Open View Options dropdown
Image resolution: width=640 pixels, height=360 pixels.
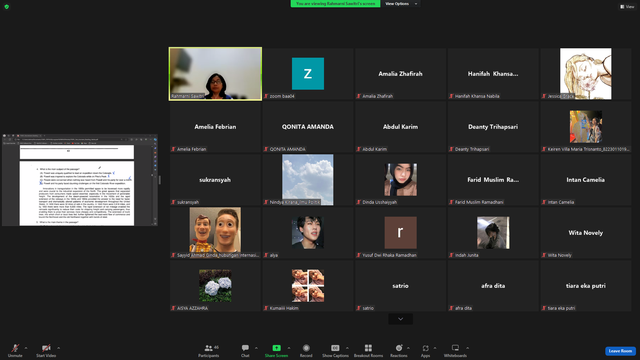[402, 4]
